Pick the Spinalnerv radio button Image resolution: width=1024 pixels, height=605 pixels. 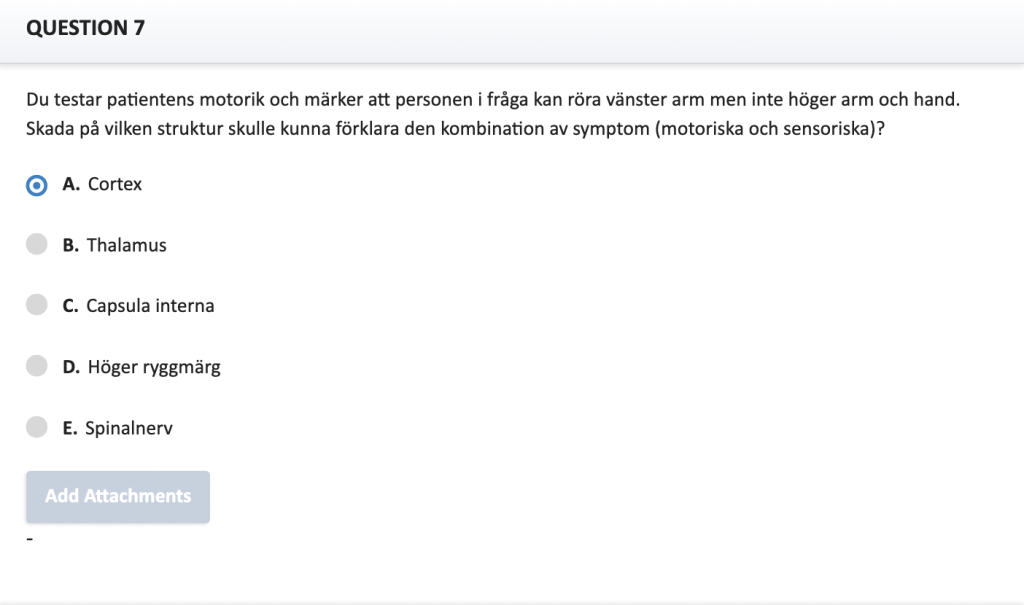coord(37,427)
